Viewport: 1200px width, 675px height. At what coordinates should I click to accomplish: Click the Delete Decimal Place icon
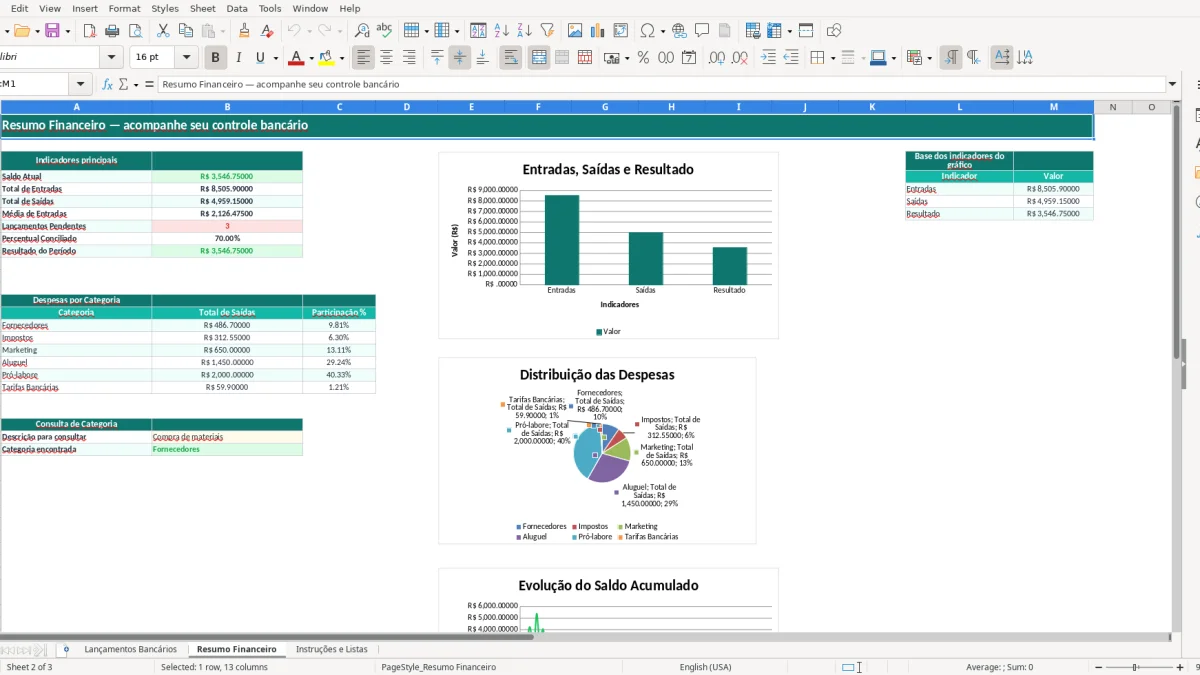[x=739, y=58]
